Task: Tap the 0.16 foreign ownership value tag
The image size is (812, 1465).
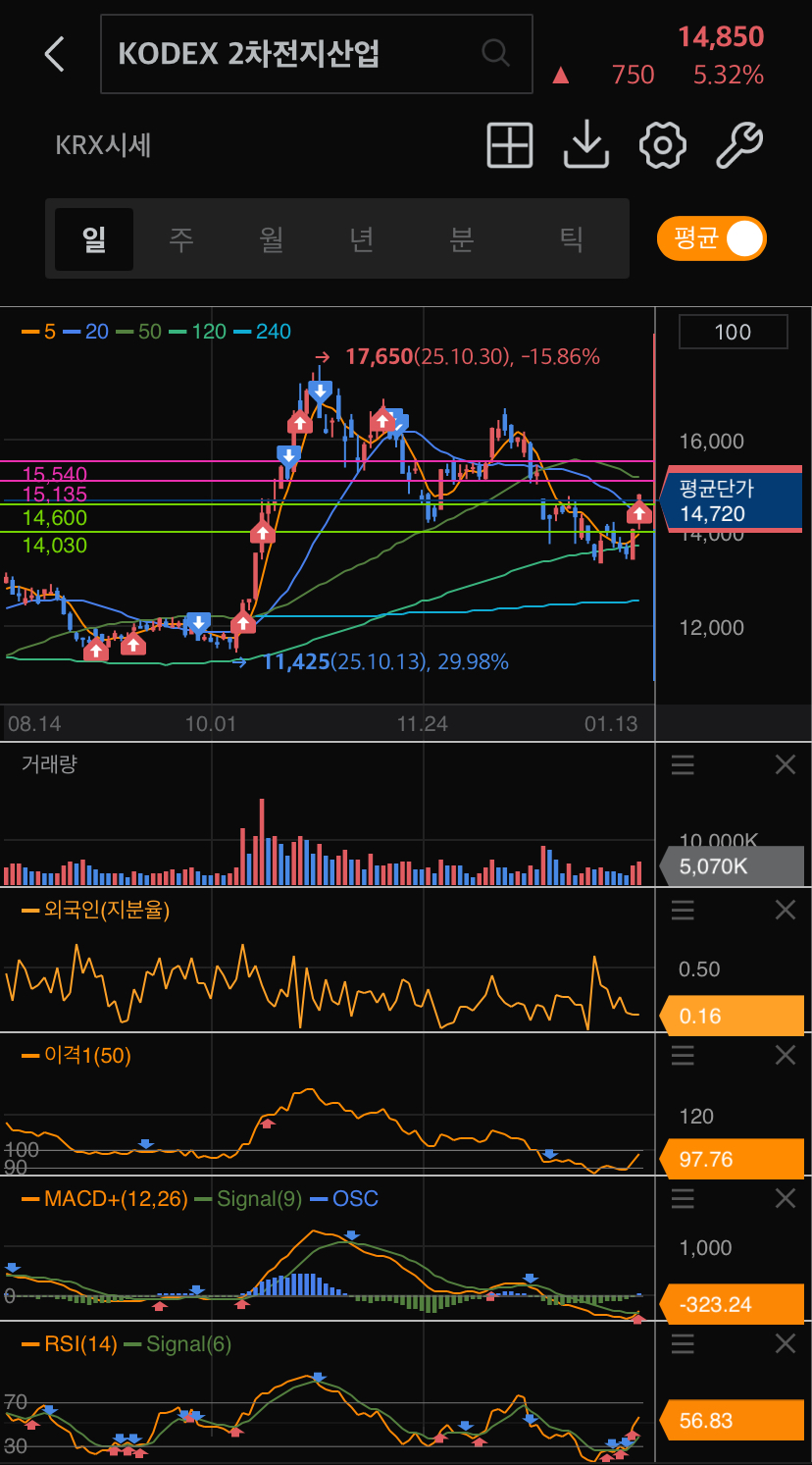Action: (731, 1016)
